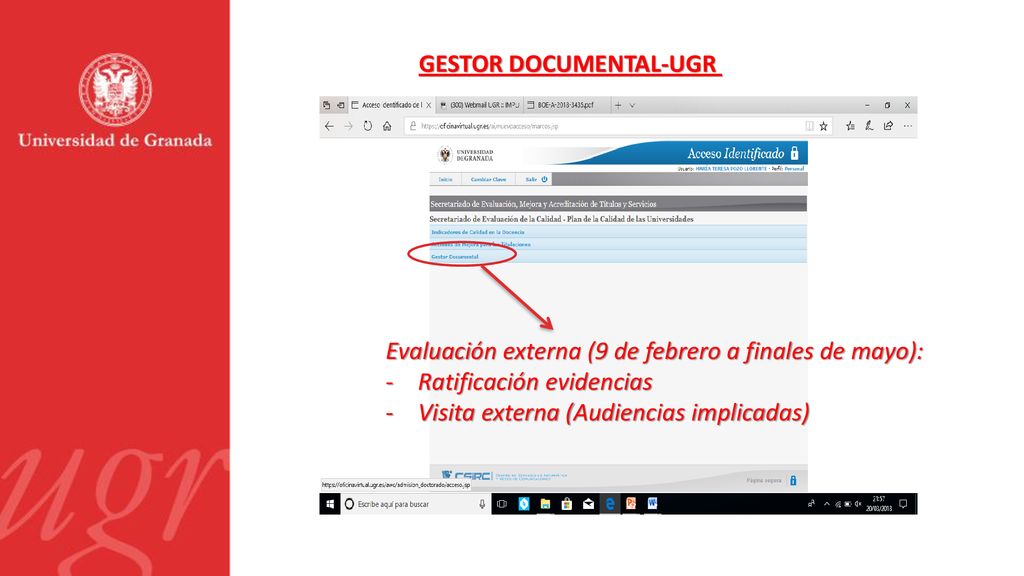The height and width of the screenshot is (576, 1024).
Task: Open the Acciones de Mejora link
Action: coord(481,245)
